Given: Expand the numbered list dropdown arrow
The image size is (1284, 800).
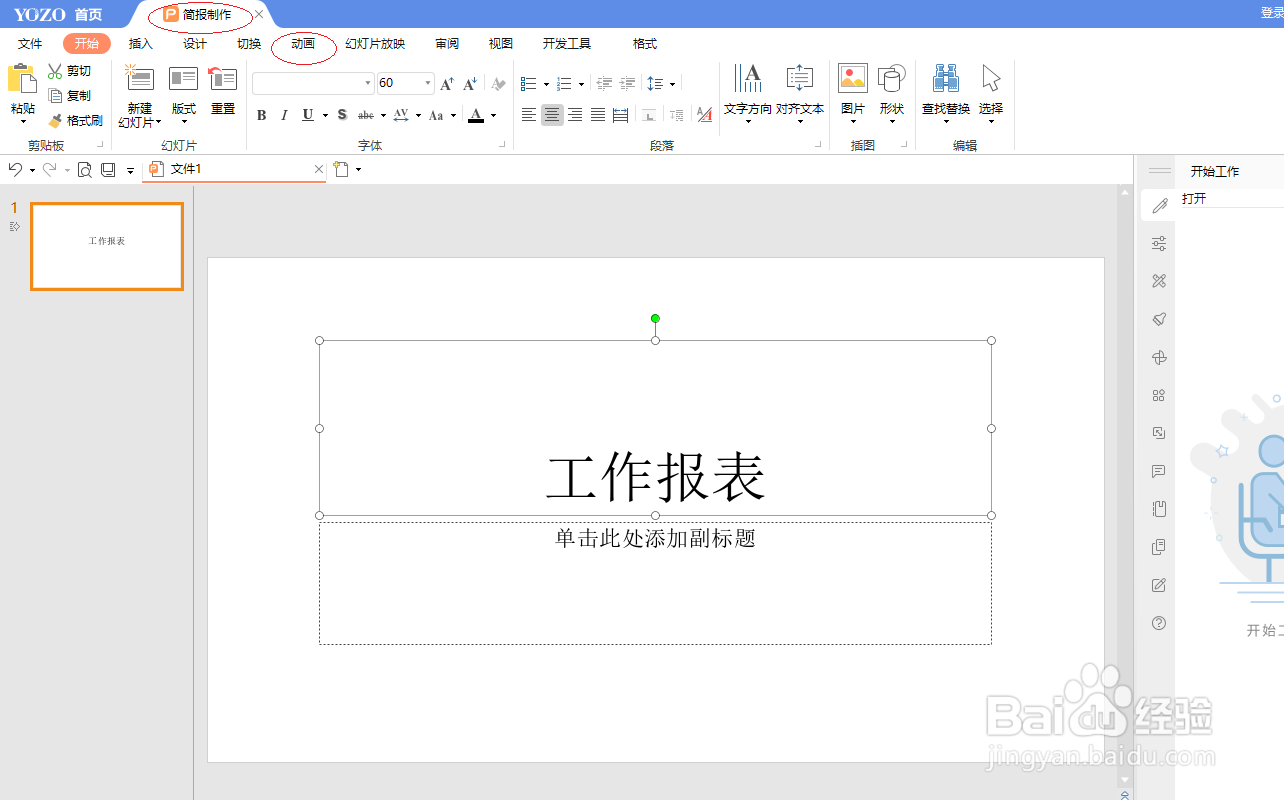Looking at the screenshot, I should (581, 85).
